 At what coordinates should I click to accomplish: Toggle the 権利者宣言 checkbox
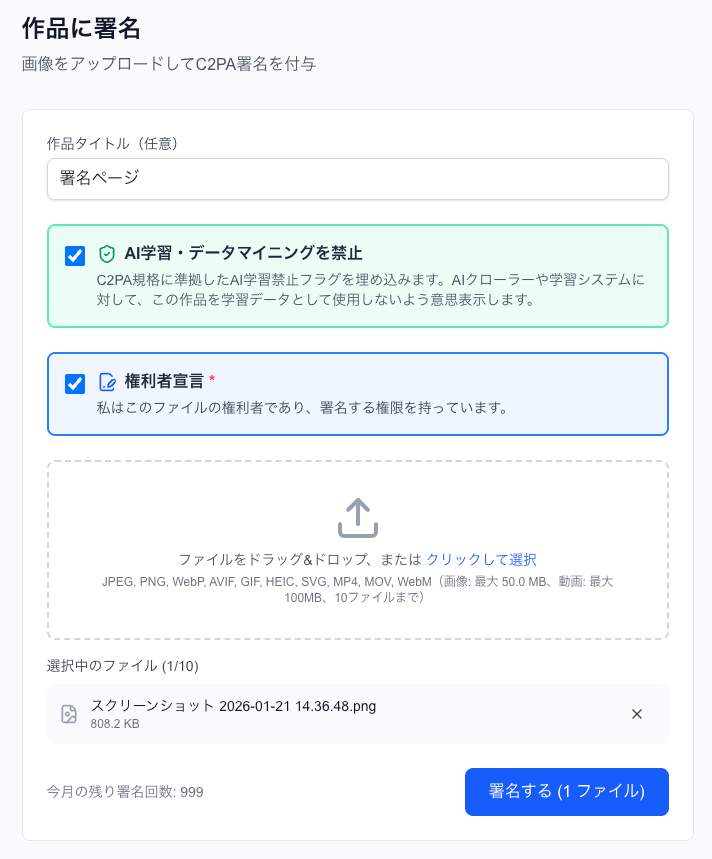75,384
